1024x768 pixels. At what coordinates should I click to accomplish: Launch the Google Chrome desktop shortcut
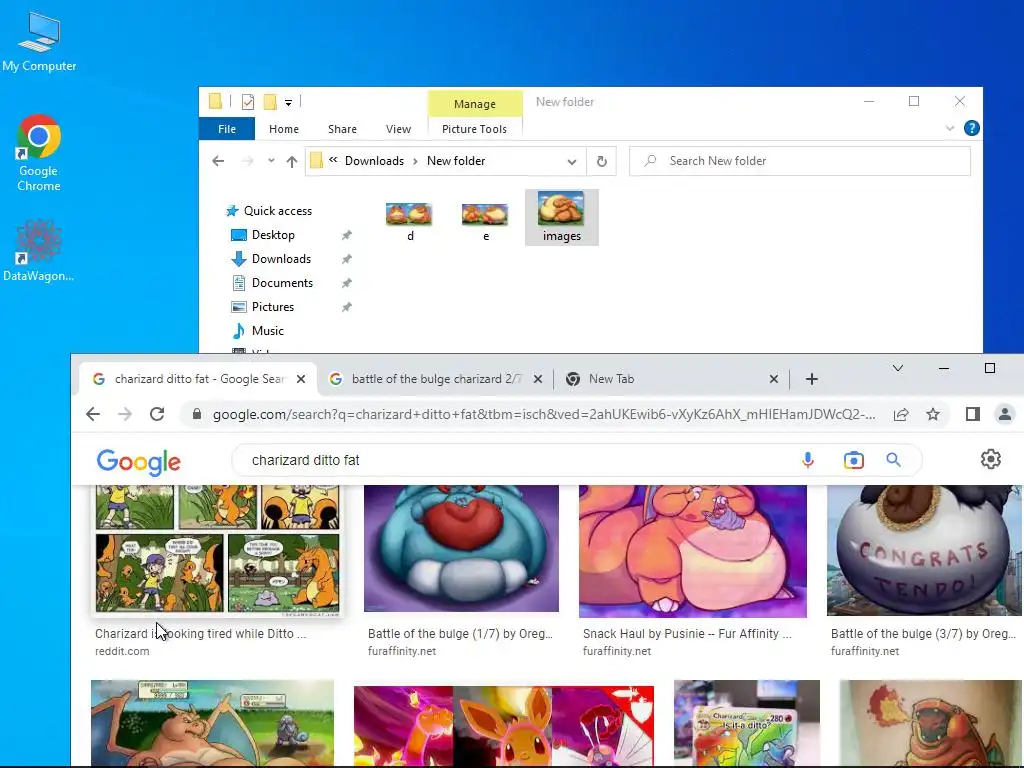pyautogui.click(x=39, y=153)
